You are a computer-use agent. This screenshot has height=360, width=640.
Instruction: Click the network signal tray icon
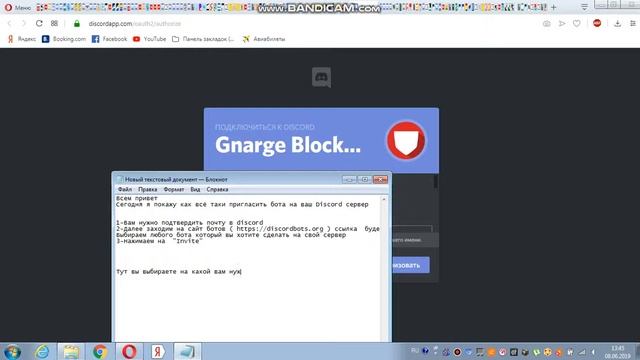coord(582,352)
